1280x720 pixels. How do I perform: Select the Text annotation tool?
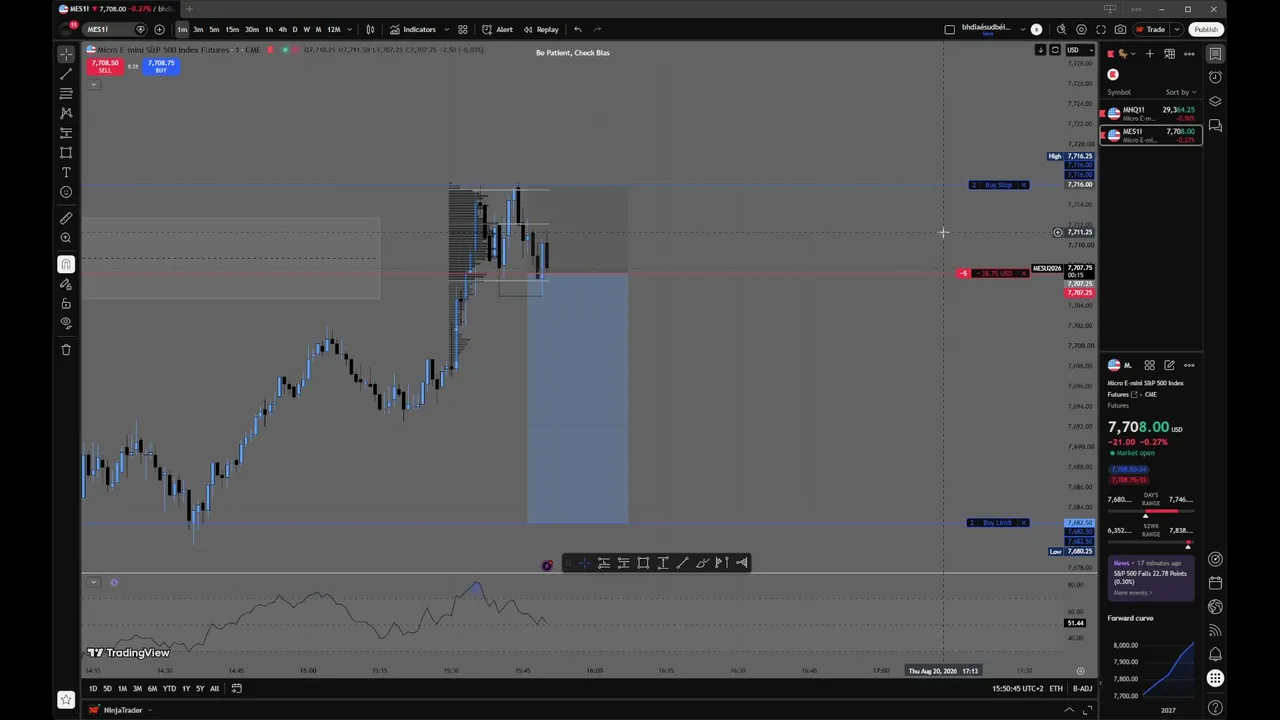click(x=66, y=172)
